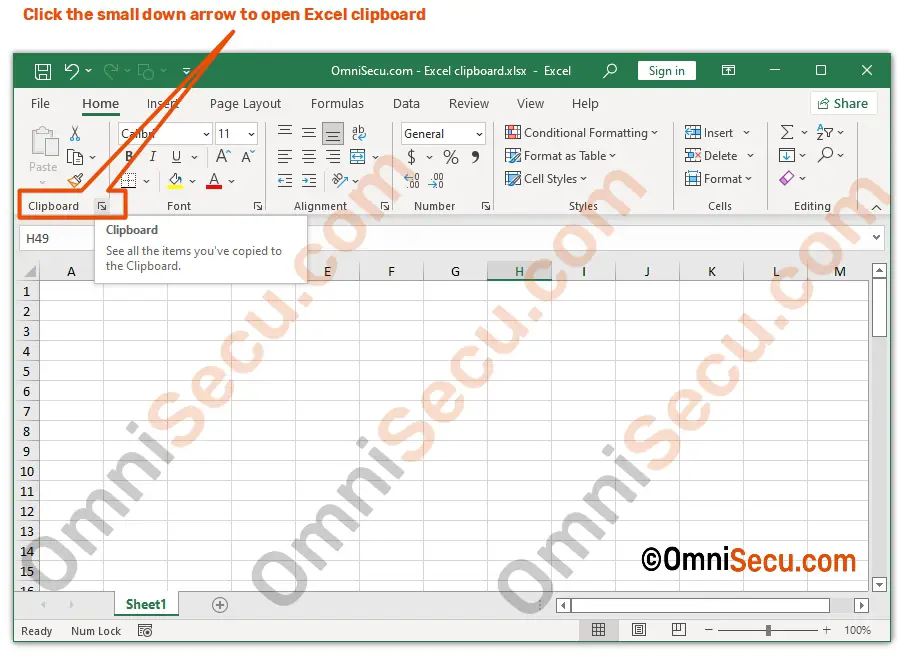Image resolution: width=909 pixels, height=666 pixels.
Task: Add a new sheet with plus icon
Action: (x=220, y=605)
